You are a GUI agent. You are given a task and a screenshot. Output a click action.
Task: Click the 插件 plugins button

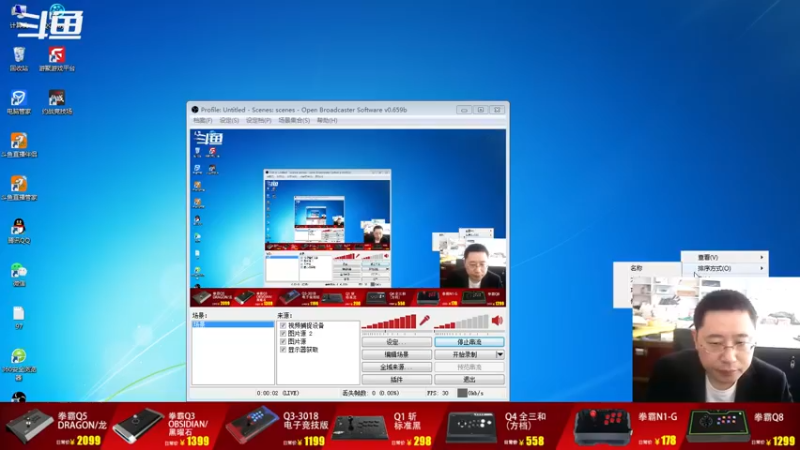(396, 379)
